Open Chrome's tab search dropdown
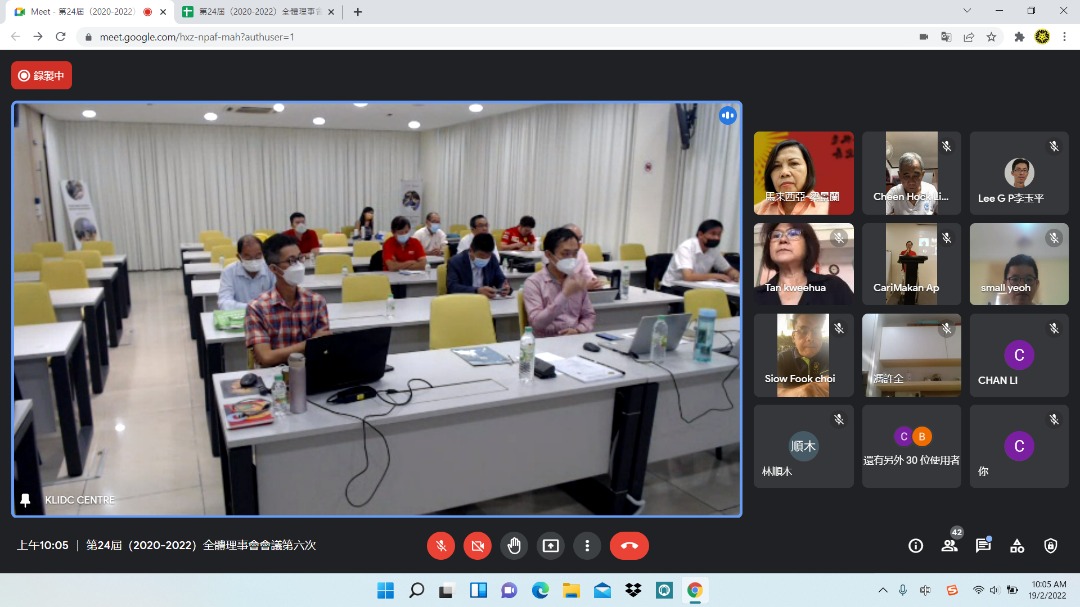Screen dimensions: 1080x607 click(x=966, y=11)
